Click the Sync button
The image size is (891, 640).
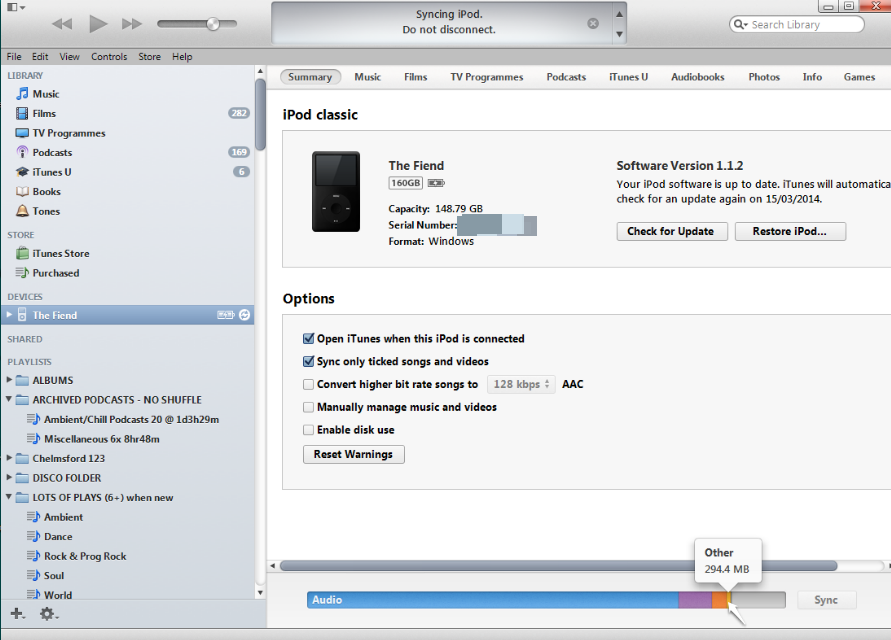[826, 600]
